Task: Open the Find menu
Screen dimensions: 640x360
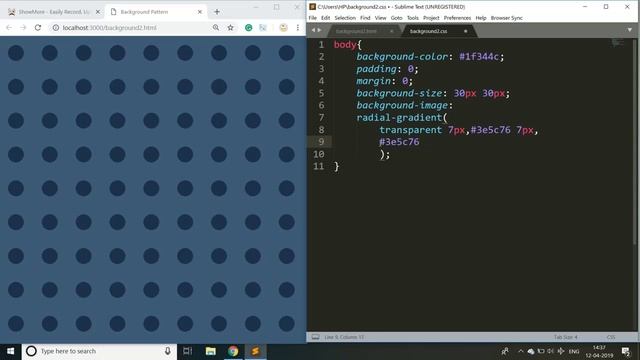Action: (365, 18)
